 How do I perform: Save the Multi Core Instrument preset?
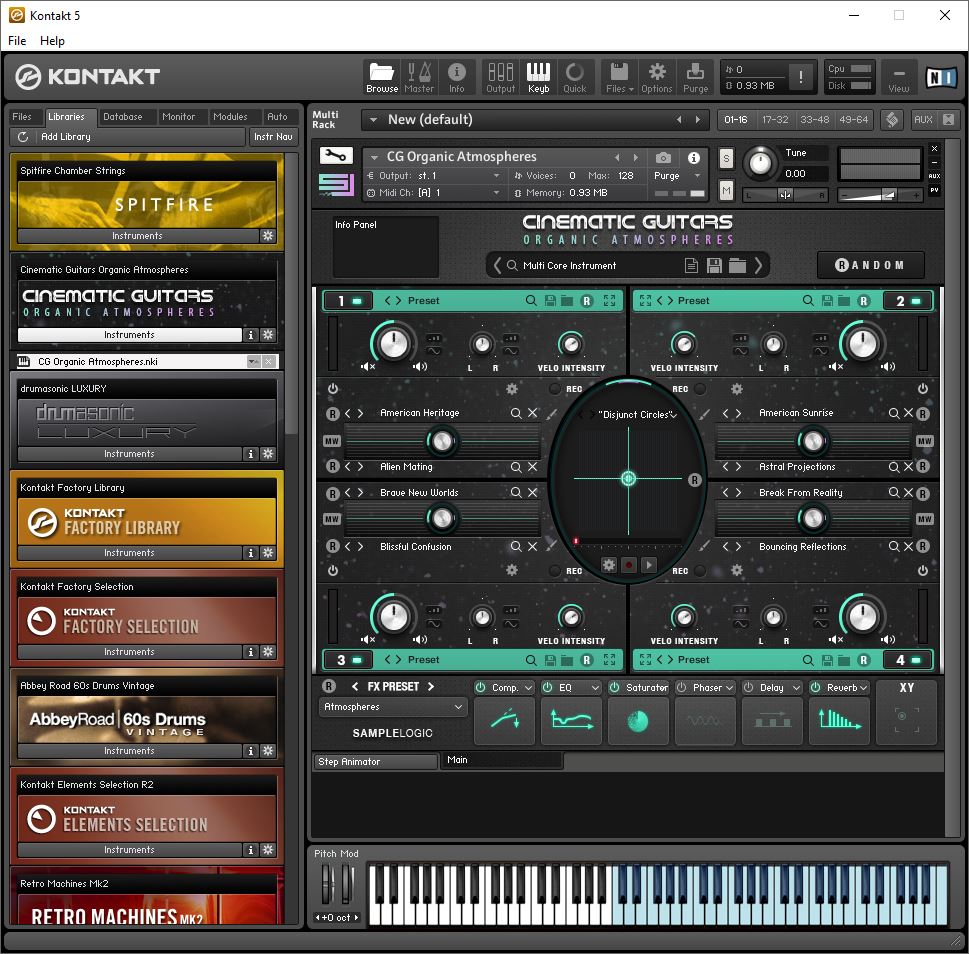[x=714, y=266]
